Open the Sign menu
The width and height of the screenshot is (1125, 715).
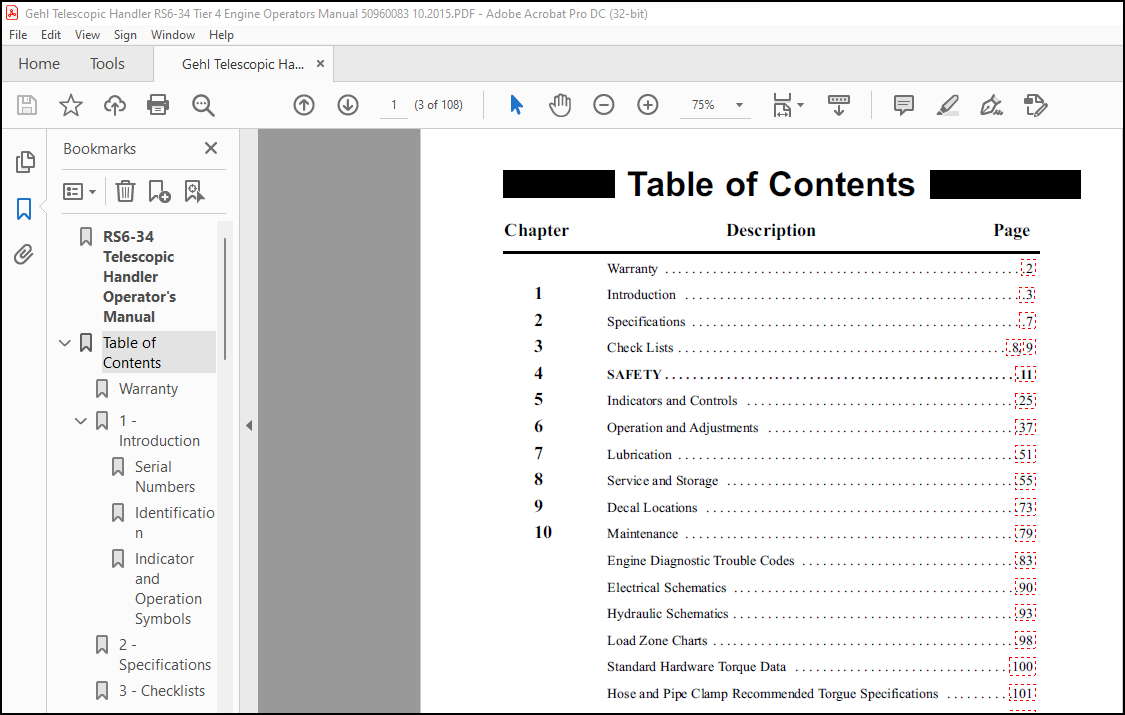coord(125,34)
